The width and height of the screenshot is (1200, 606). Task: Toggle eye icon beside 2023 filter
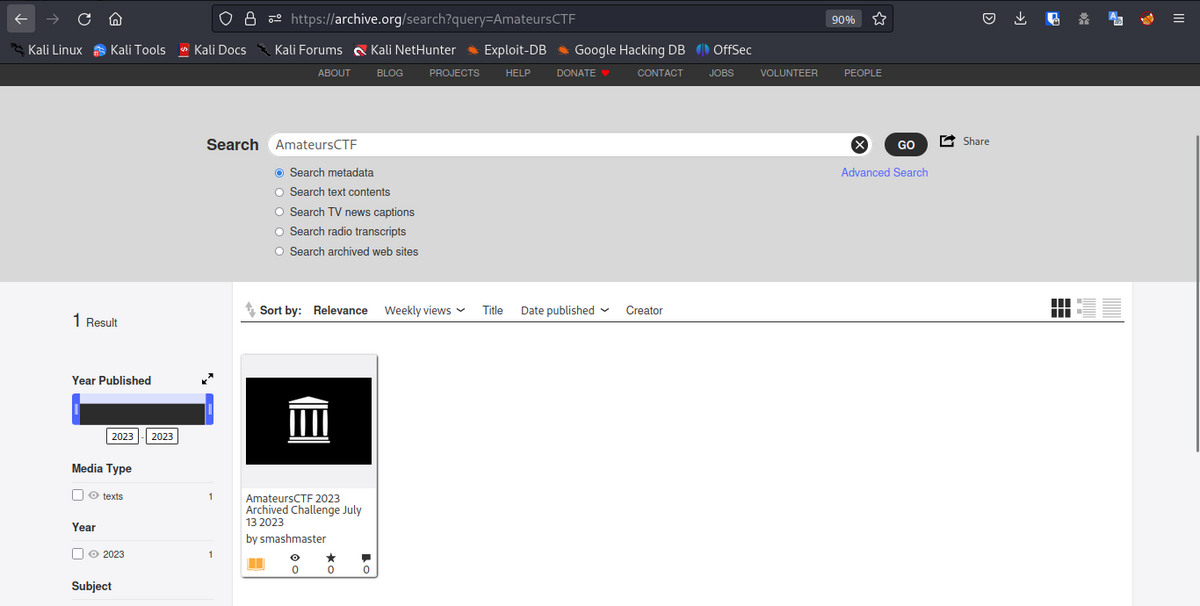point(93,554)
